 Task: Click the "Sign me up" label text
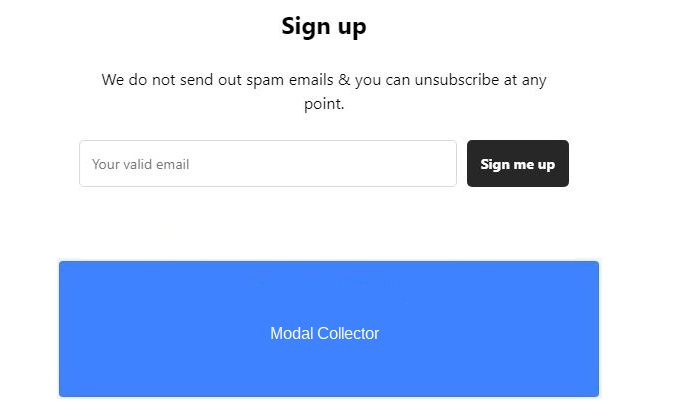point(517,164)
